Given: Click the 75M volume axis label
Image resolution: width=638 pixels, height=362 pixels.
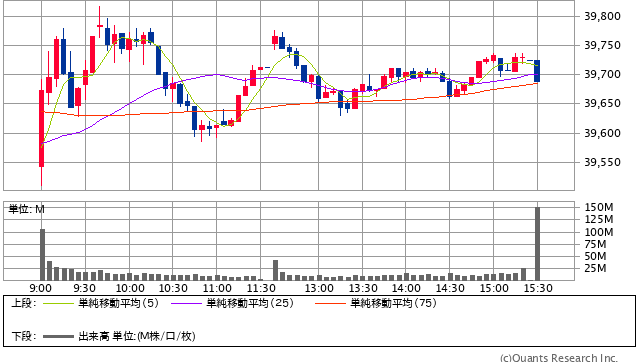Looking at the screenshot, I should click(x=596, y=244).
